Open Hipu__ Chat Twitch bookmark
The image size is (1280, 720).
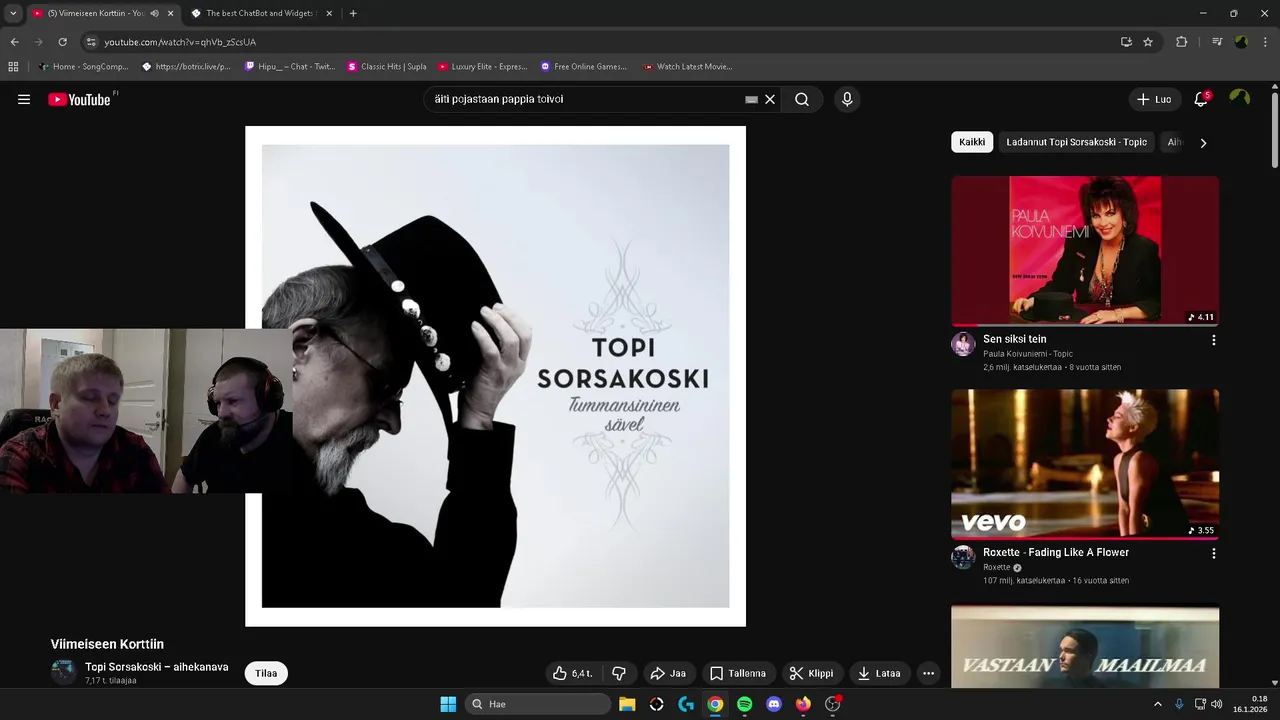point(290,67)
